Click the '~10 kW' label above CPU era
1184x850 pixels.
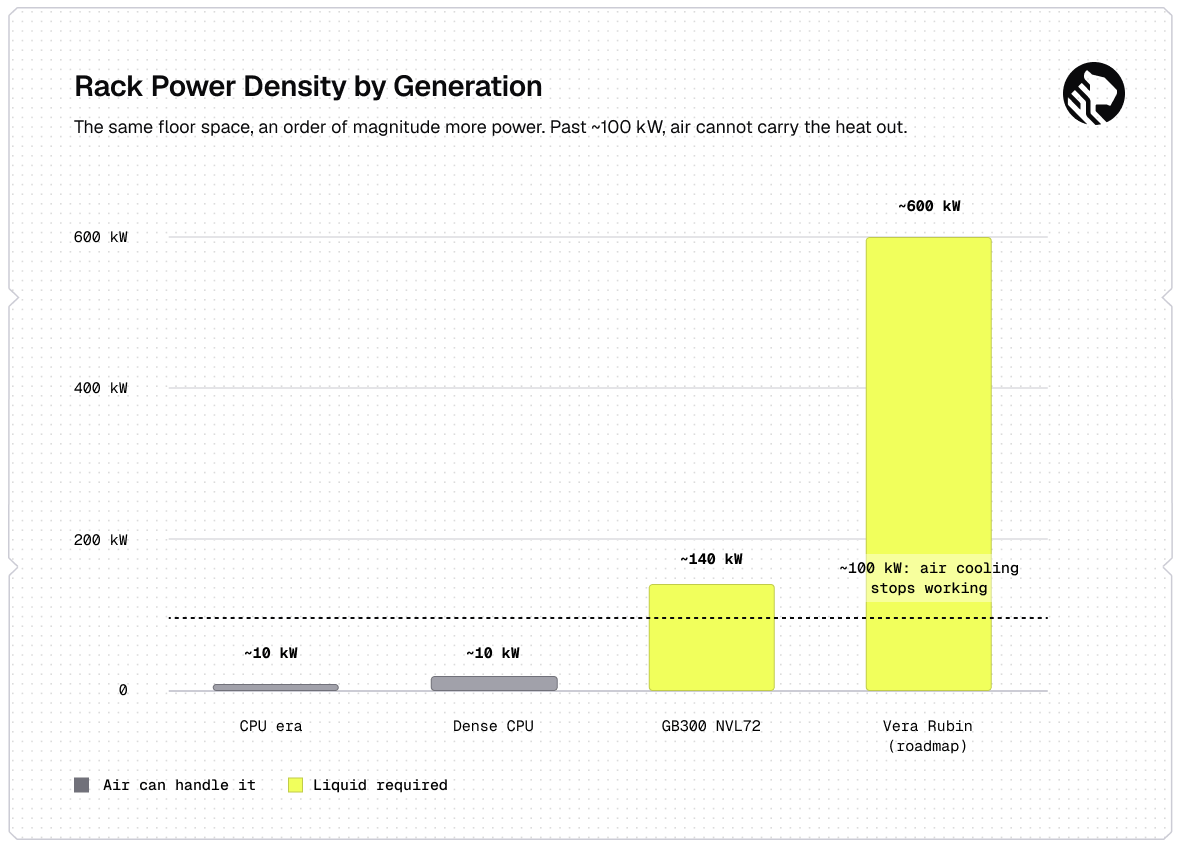click(x=271, y=653)
